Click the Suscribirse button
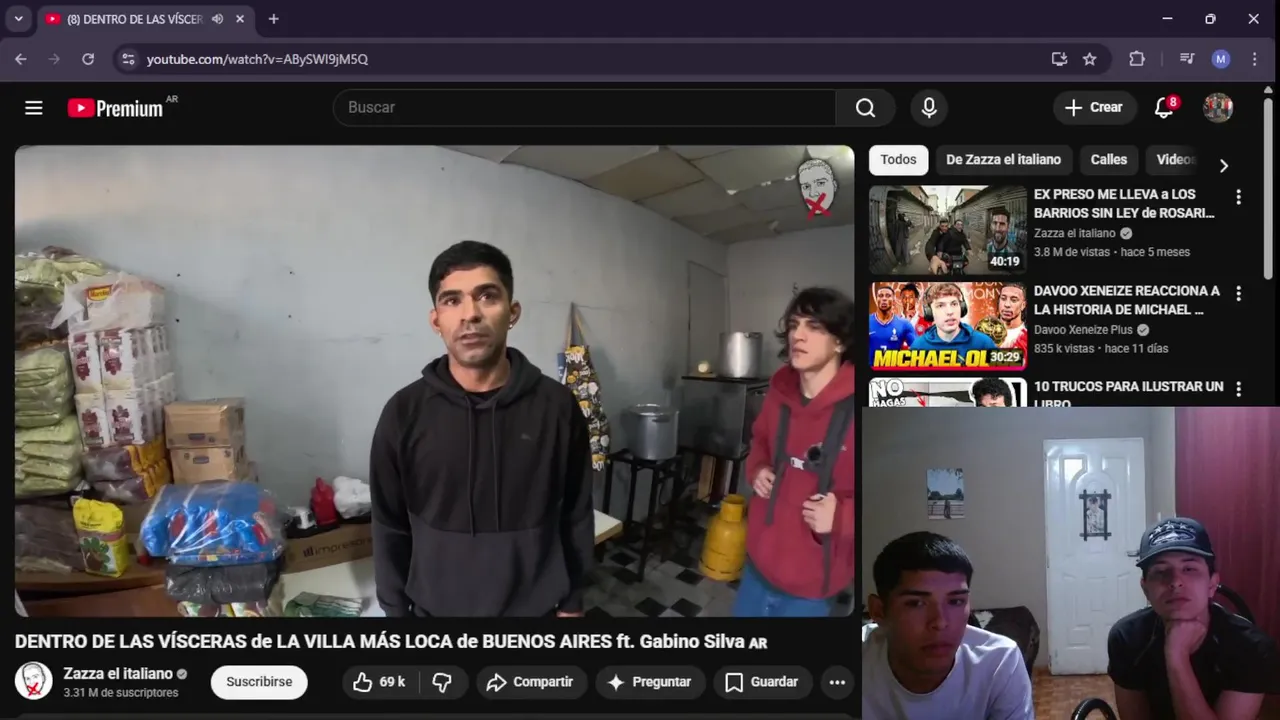 tap(259, 682)
